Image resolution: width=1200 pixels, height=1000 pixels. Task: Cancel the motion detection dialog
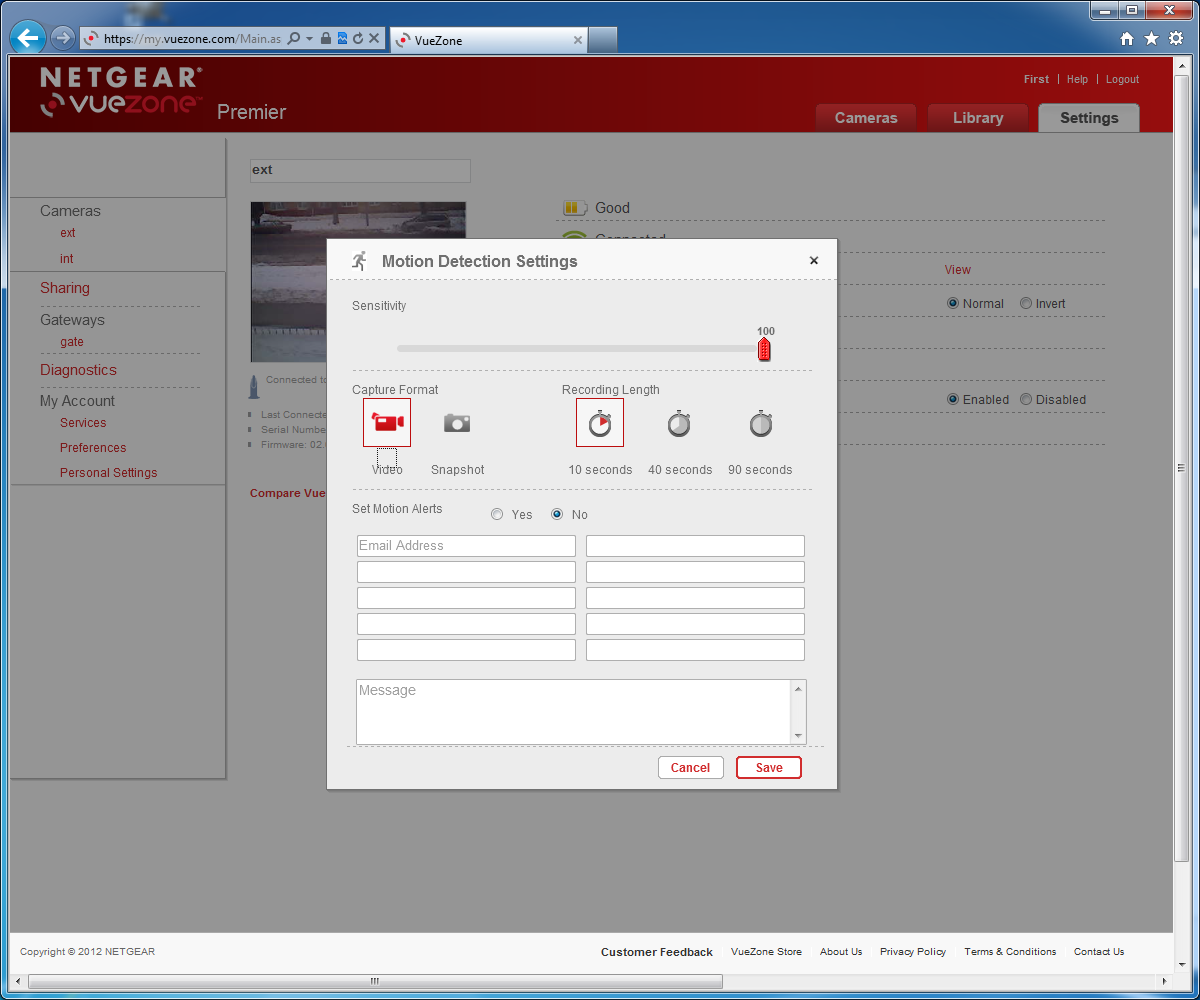point(690,768)
